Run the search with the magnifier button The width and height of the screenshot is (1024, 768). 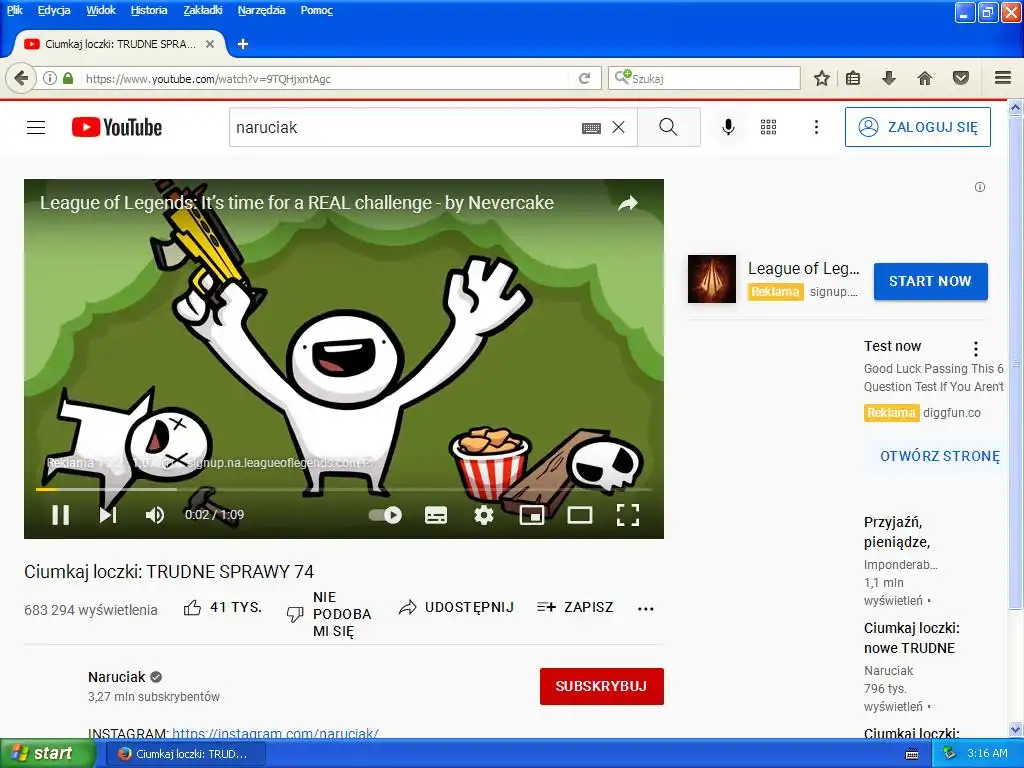click(668, 127)
